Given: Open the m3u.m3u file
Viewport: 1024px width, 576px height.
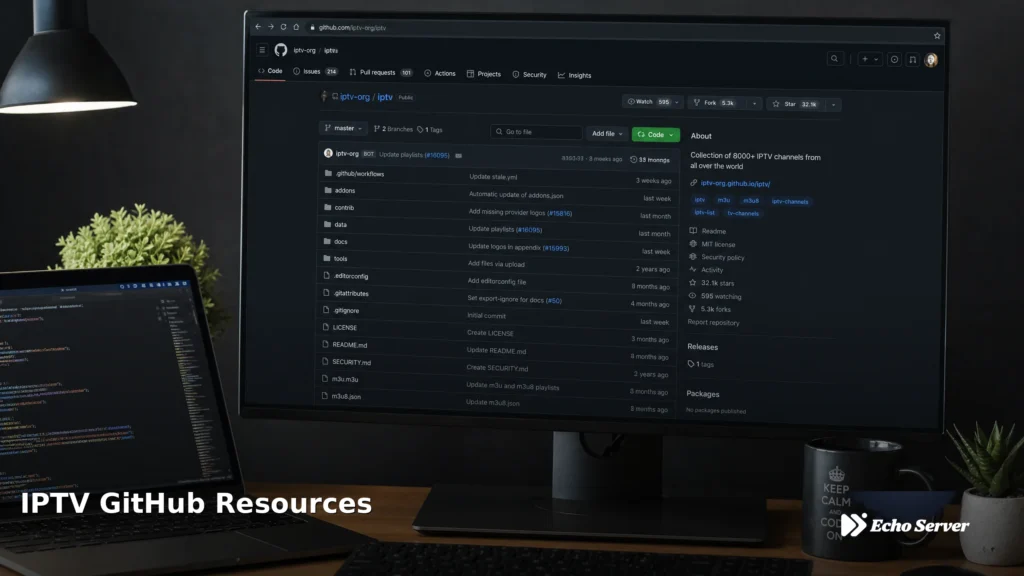Looking at the screenshot, I should (x=345, y=379).
